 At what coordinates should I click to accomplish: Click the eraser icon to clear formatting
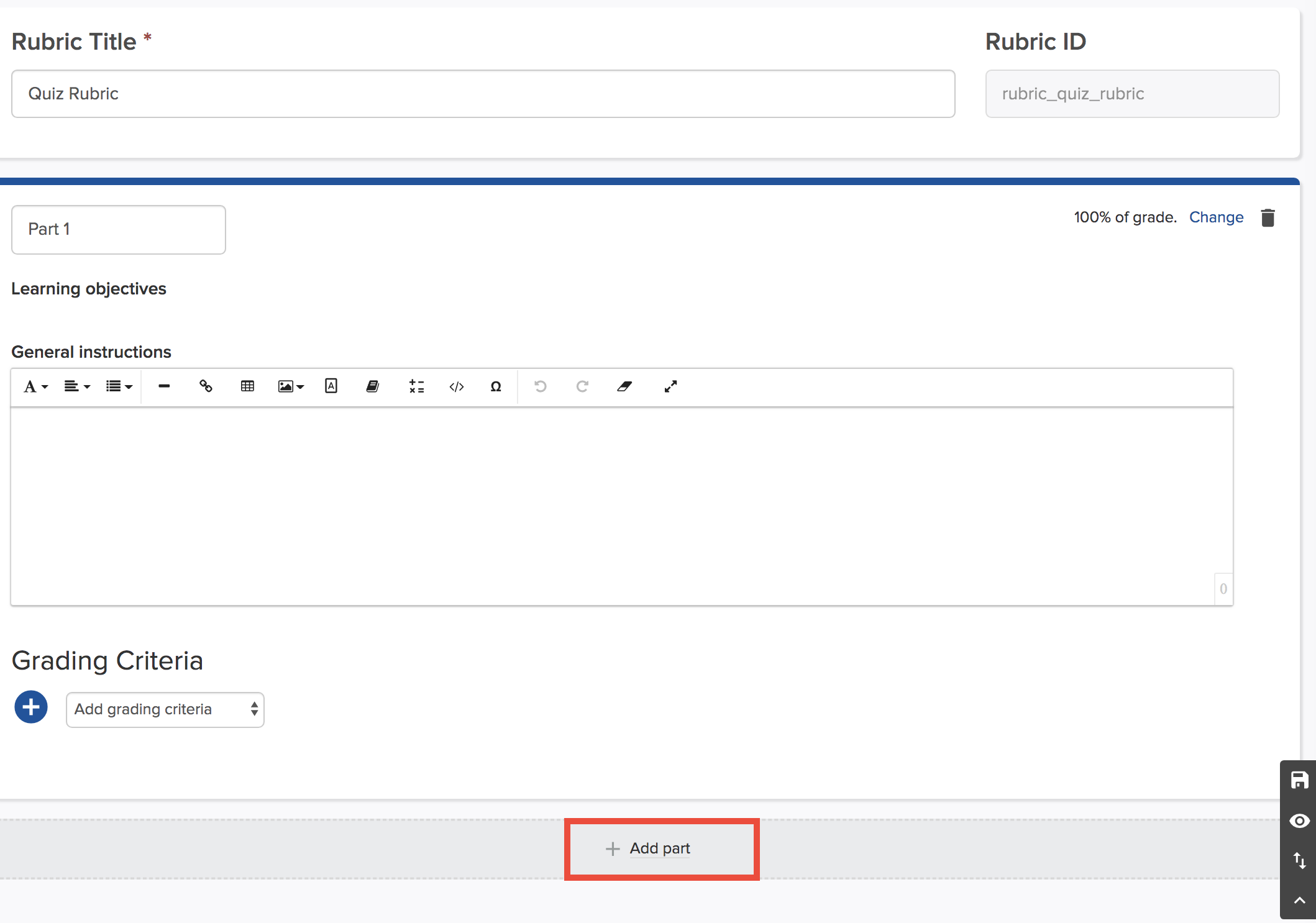tap(625, 386)
